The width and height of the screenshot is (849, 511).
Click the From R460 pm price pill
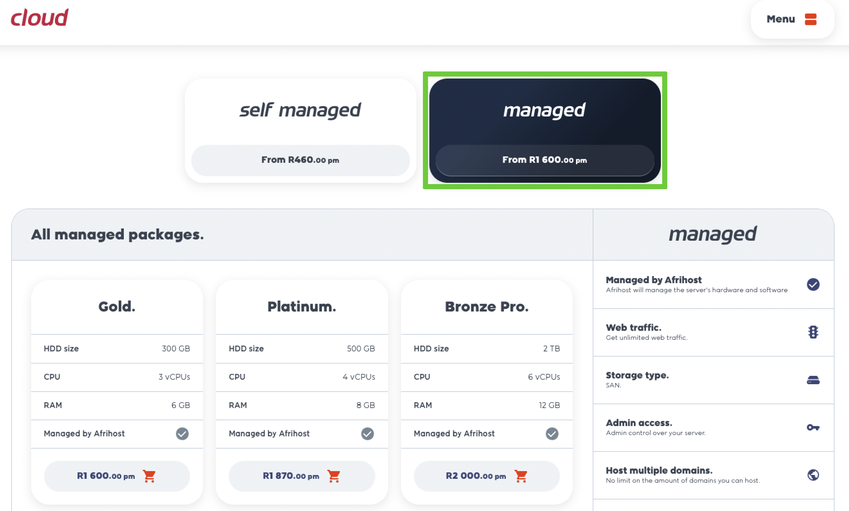pyautogui.click(x=300, y=160)
